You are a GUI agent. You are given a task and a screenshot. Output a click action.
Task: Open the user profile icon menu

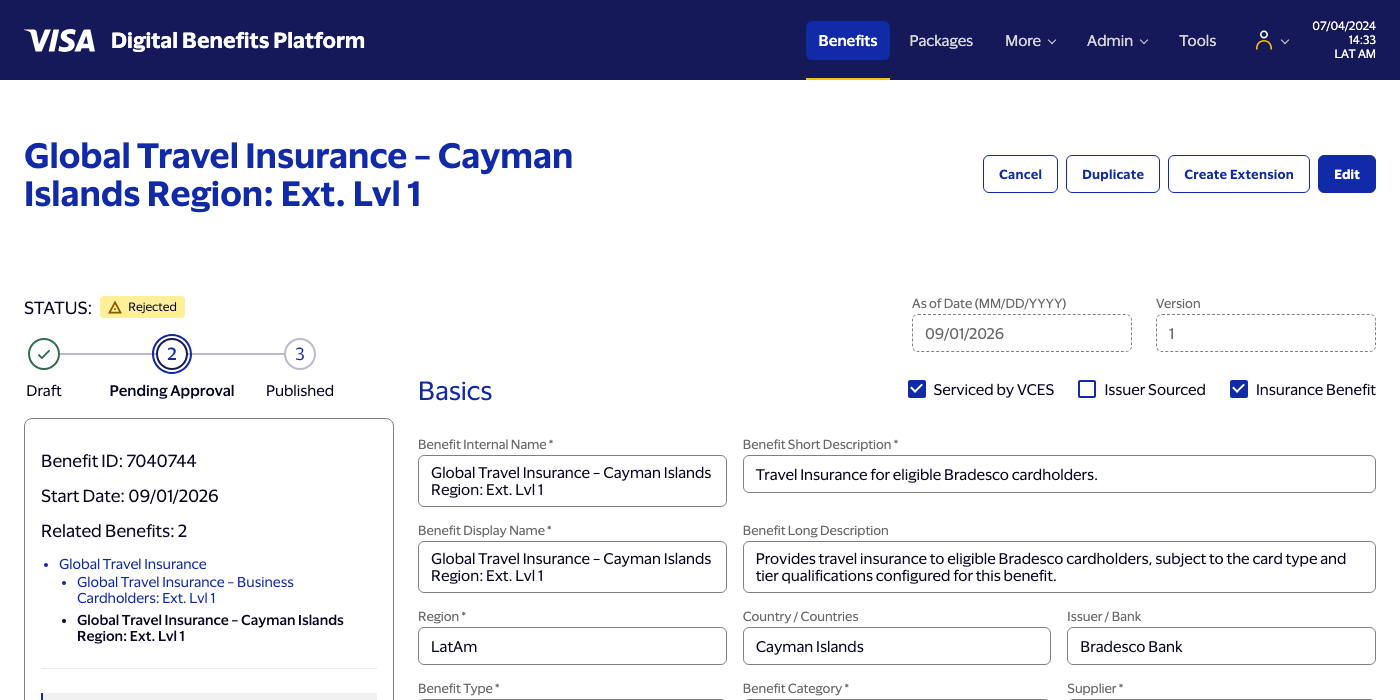click(1264, 40)
